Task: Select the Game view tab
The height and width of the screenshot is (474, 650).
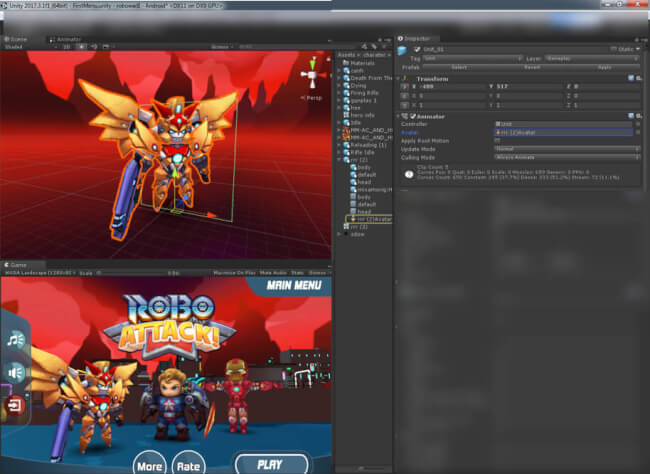Action: point(18,264)
